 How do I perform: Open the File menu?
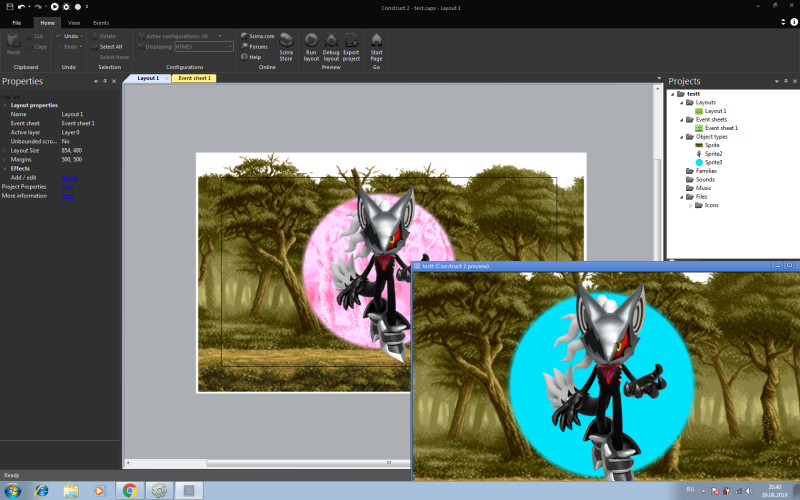click(x=17, y=23)
